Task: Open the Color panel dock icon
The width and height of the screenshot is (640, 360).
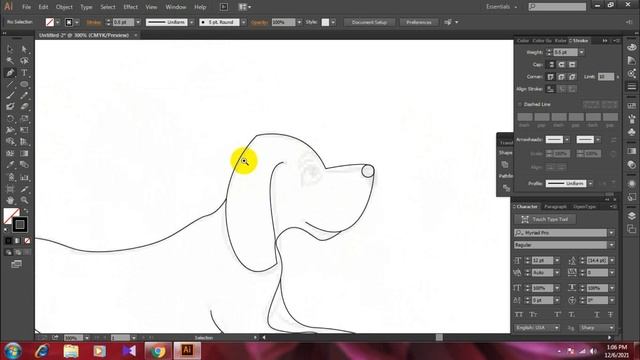Action: click(x=631, y=47)
